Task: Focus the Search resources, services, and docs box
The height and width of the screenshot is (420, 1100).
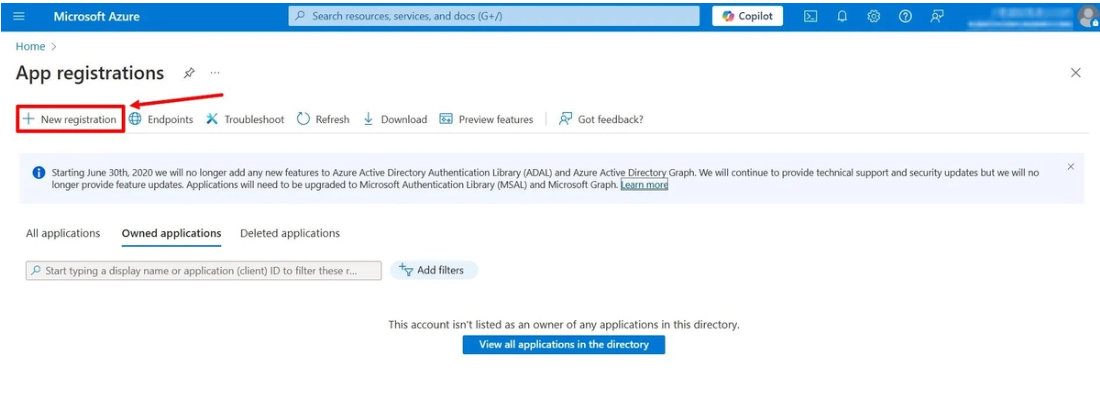Action: 494,15
